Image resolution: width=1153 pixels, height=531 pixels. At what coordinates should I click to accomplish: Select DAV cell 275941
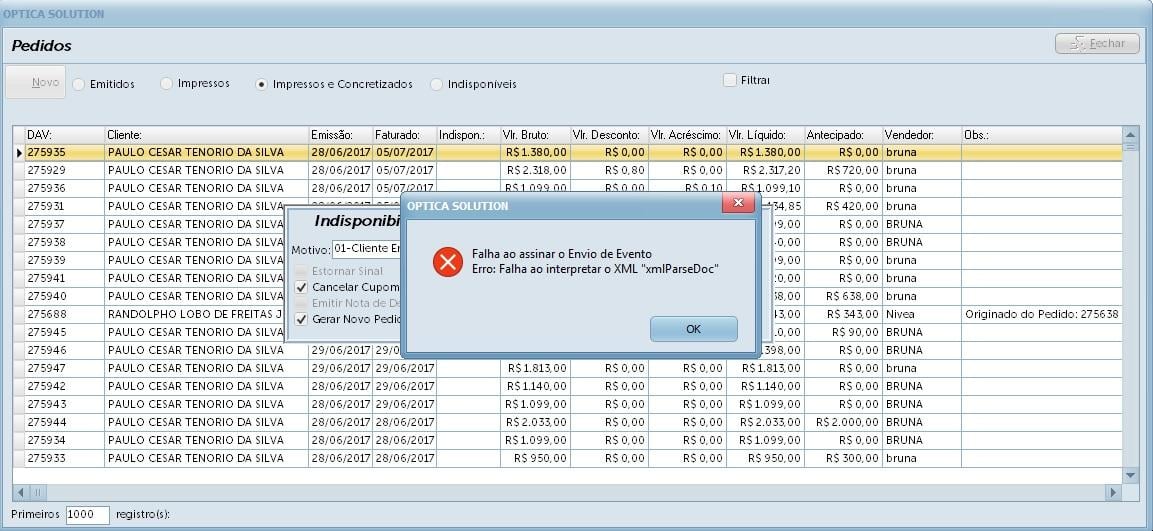[65, 278]
